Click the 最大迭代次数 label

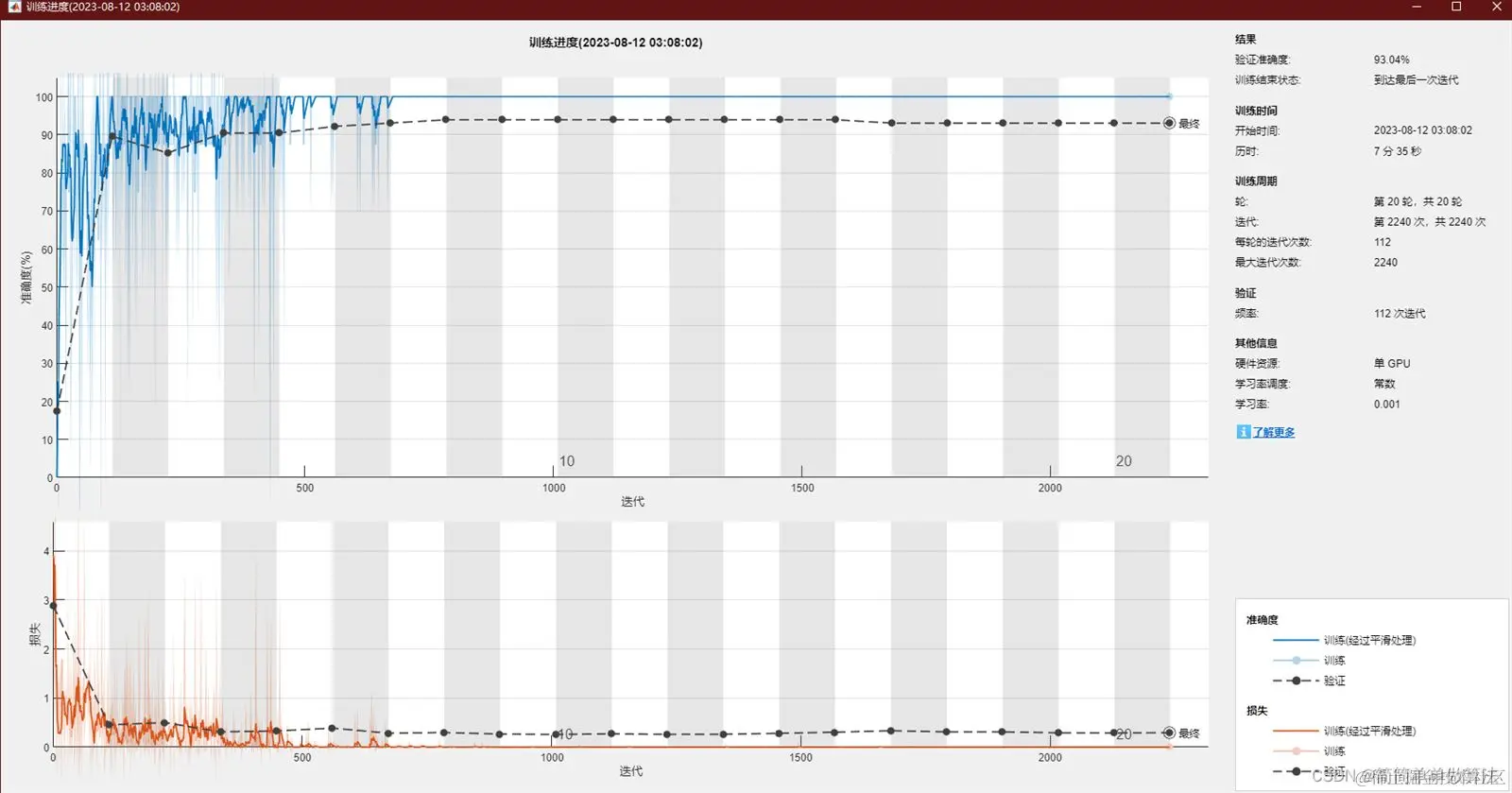pos(1267,263)
